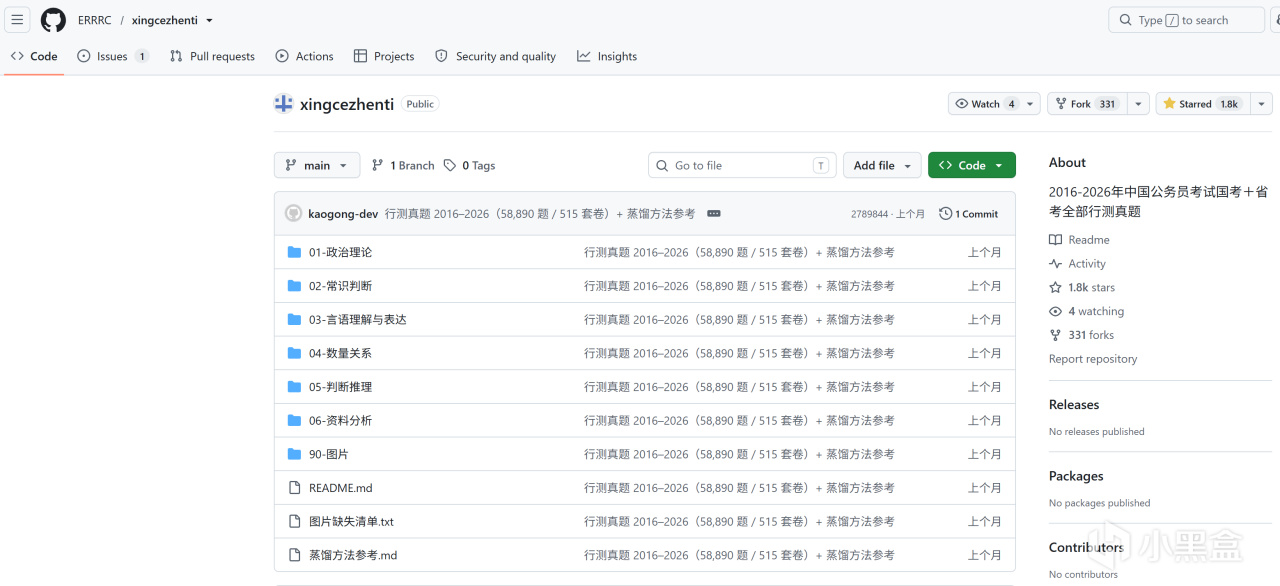Expand the commit message ellipsis icon
1280x586 pixels.
(x=714, y=214)
